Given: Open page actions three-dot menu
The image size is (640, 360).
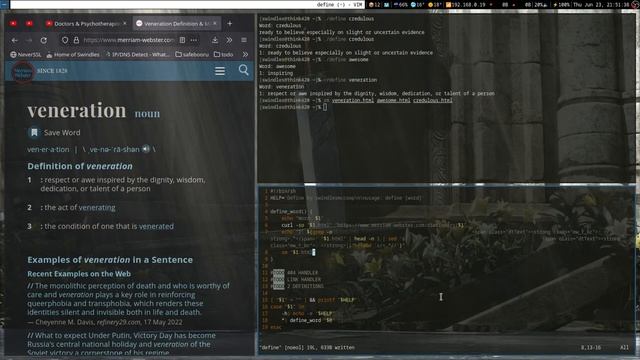Looking at the screenshot, I should pyautogui.click(x=194, y=40).
